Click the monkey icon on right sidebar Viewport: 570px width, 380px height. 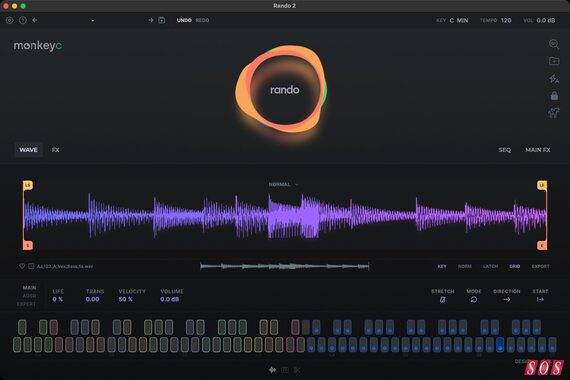point(554,113)
